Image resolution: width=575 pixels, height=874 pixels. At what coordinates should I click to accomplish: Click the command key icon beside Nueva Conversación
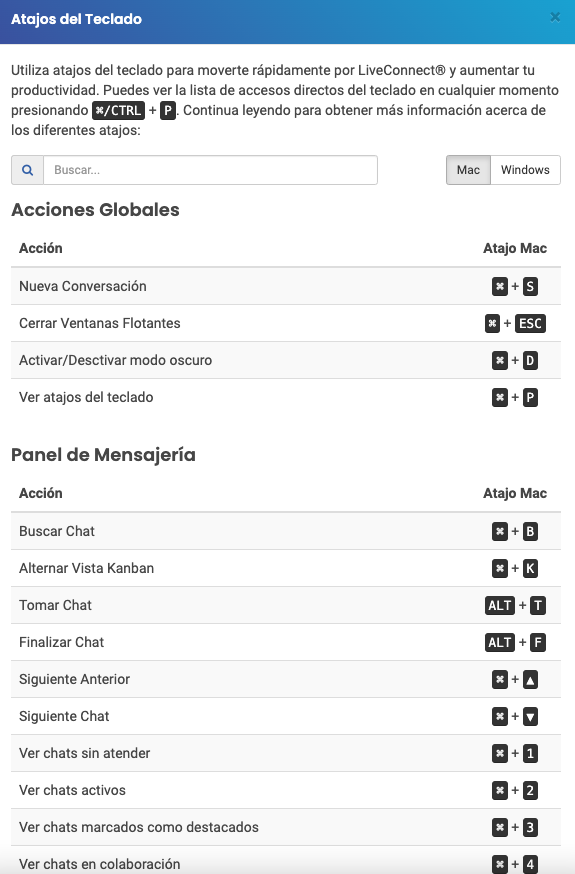pos(500,287)
